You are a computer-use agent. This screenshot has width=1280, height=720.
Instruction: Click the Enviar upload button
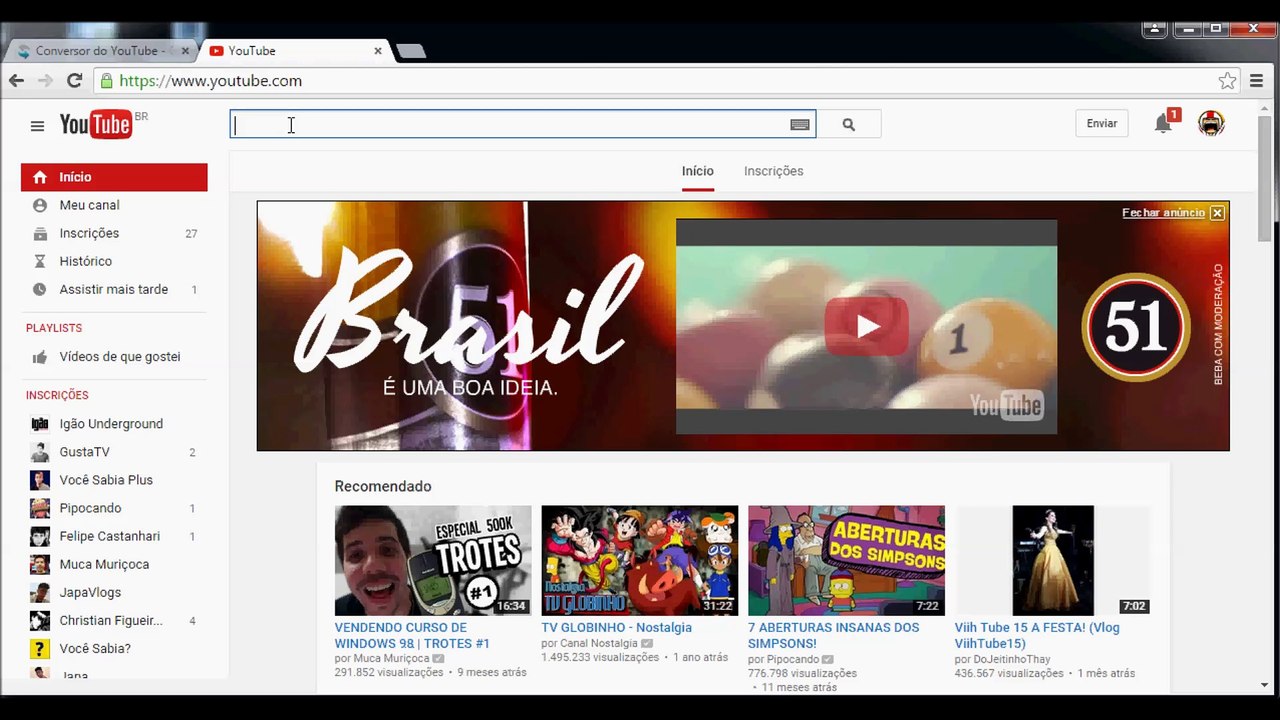(x=1102, y=124)
